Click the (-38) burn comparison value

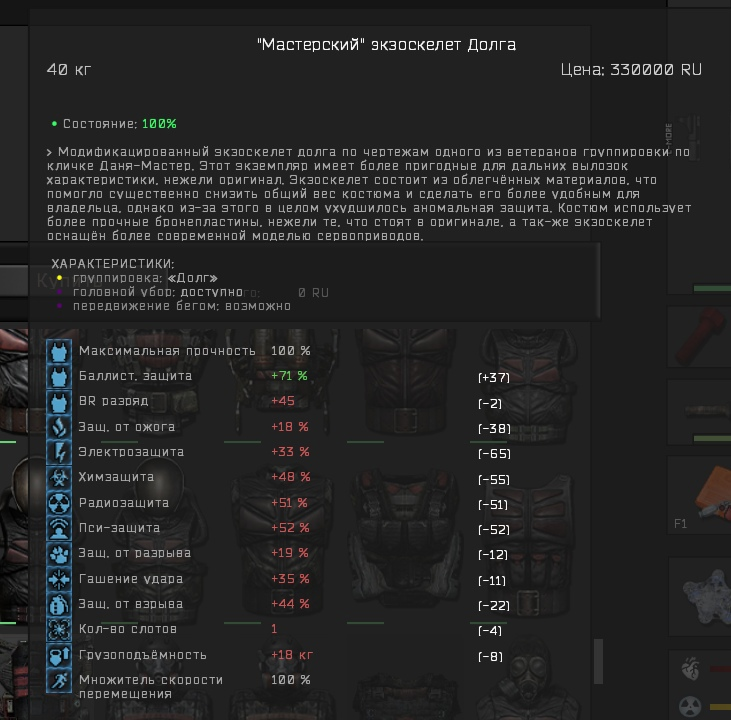tap(494, 429)
